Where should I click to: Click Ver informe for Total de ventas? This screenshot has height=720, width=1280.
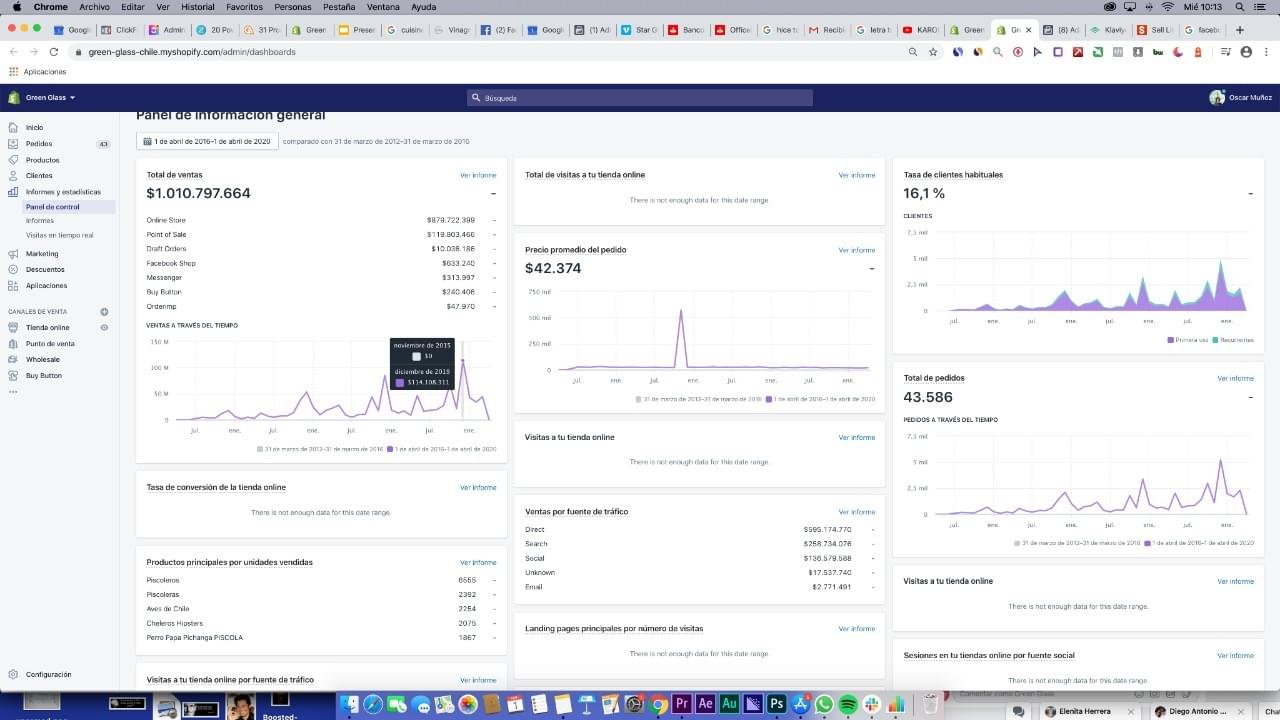pos(478,175)
